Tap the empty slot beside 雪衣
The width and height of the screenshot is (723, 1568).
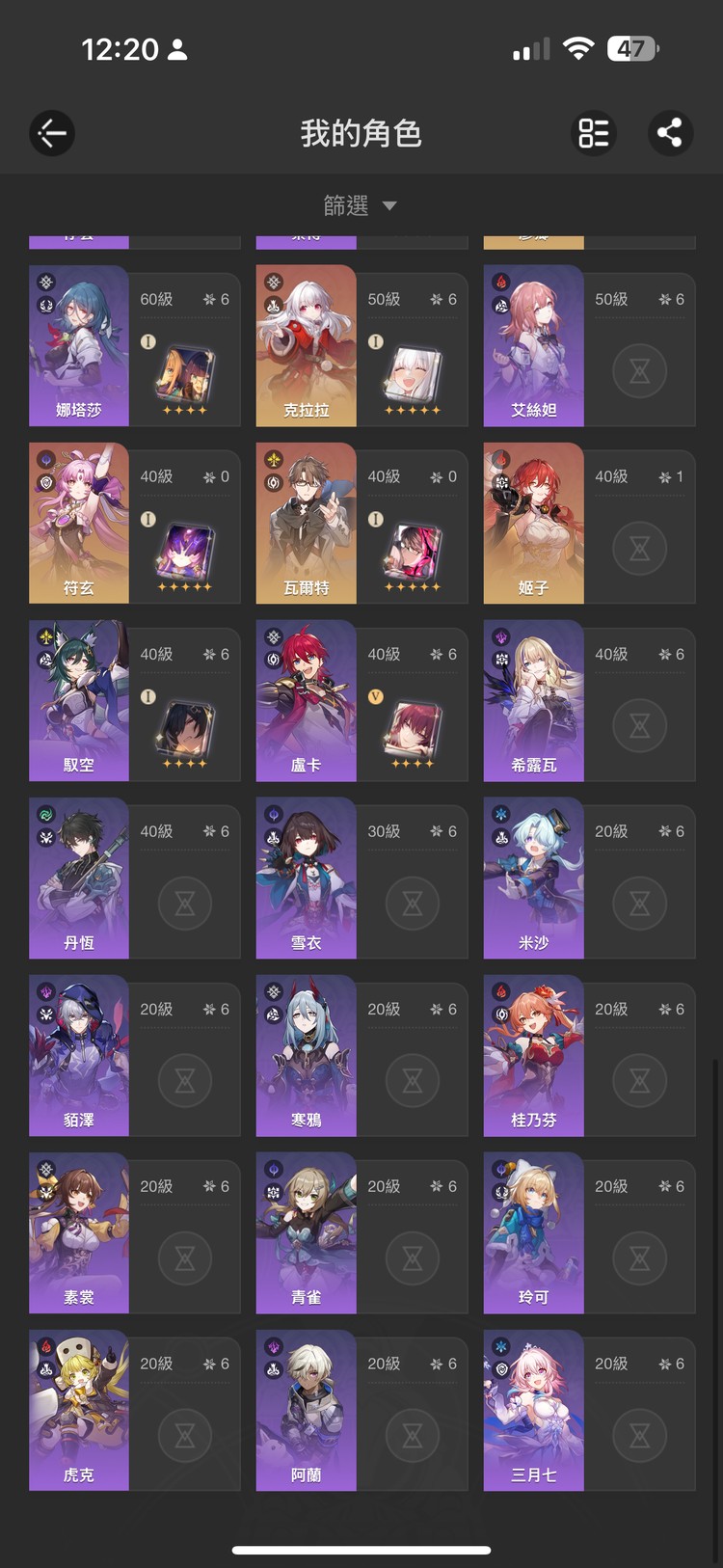point(413,904)
